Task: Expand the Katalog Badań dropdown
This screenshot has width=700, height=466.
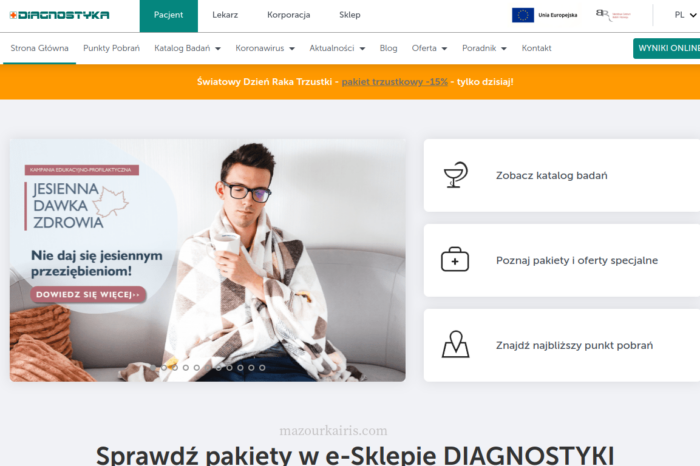Action: 188,48
